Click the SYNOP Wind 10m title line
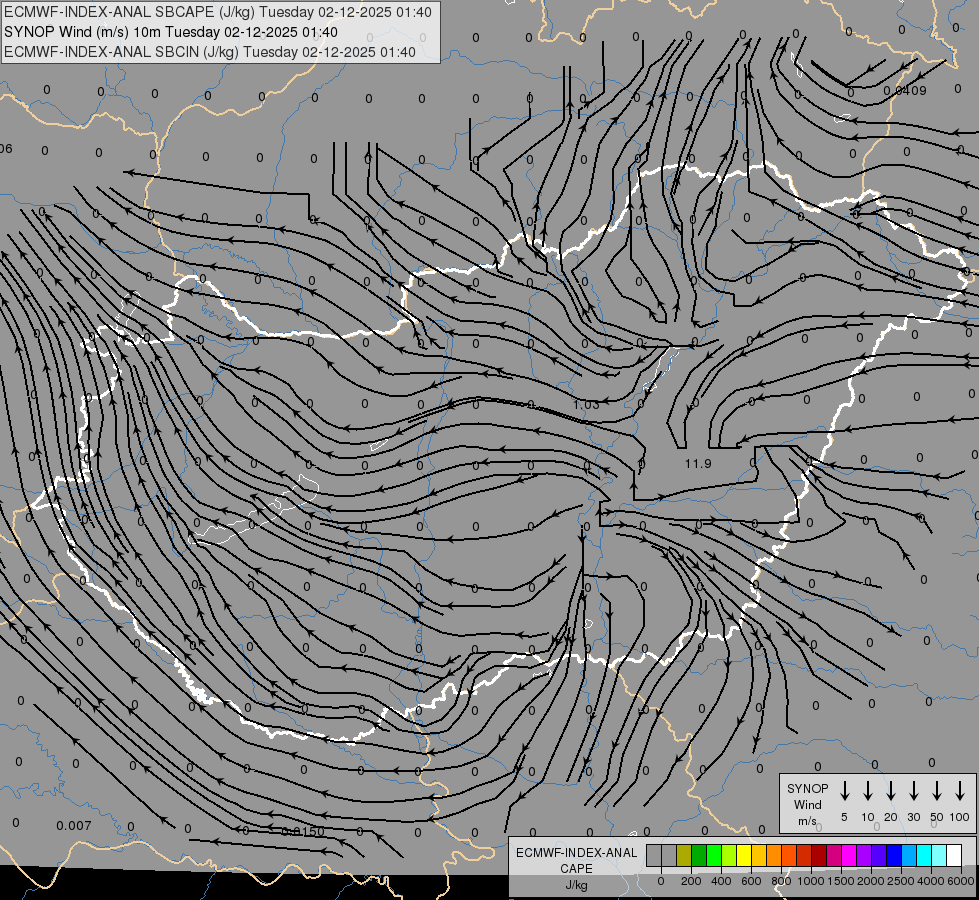The height and width of the screenshot is (900, 979). point(170,32)
